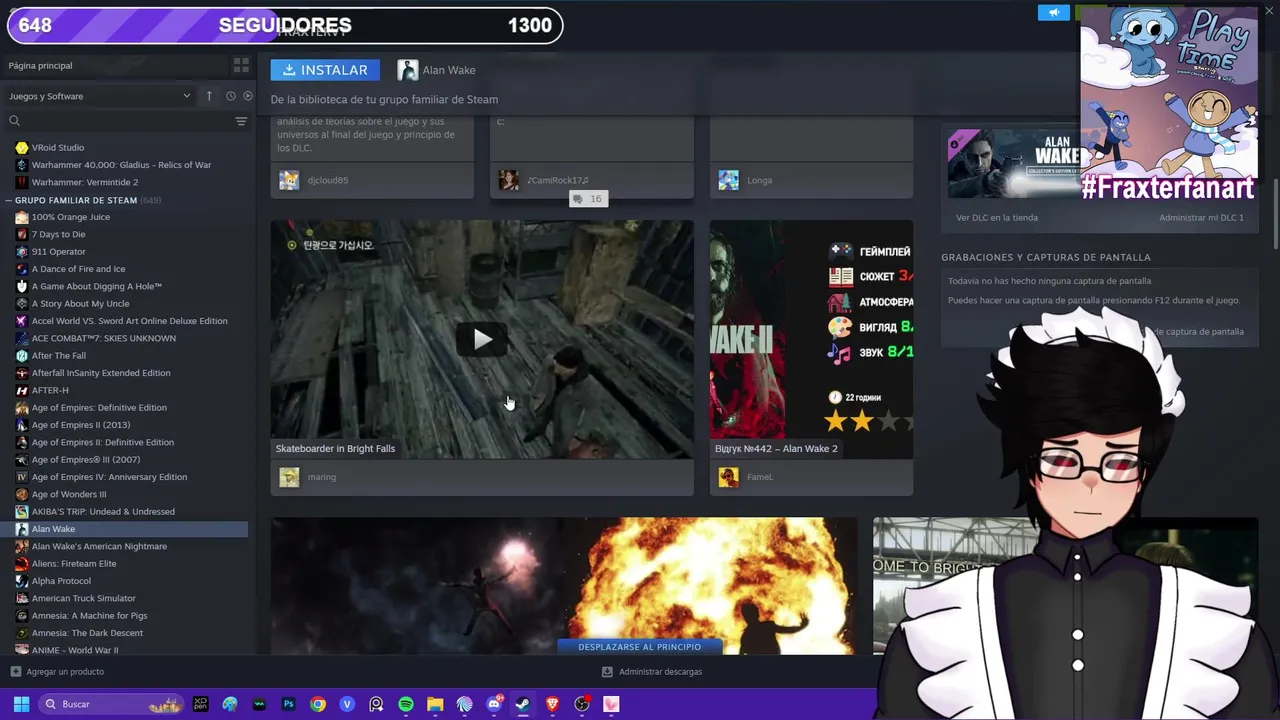
Task: Open OBS Studio from taskbar
Action: [x=582, y=704]
